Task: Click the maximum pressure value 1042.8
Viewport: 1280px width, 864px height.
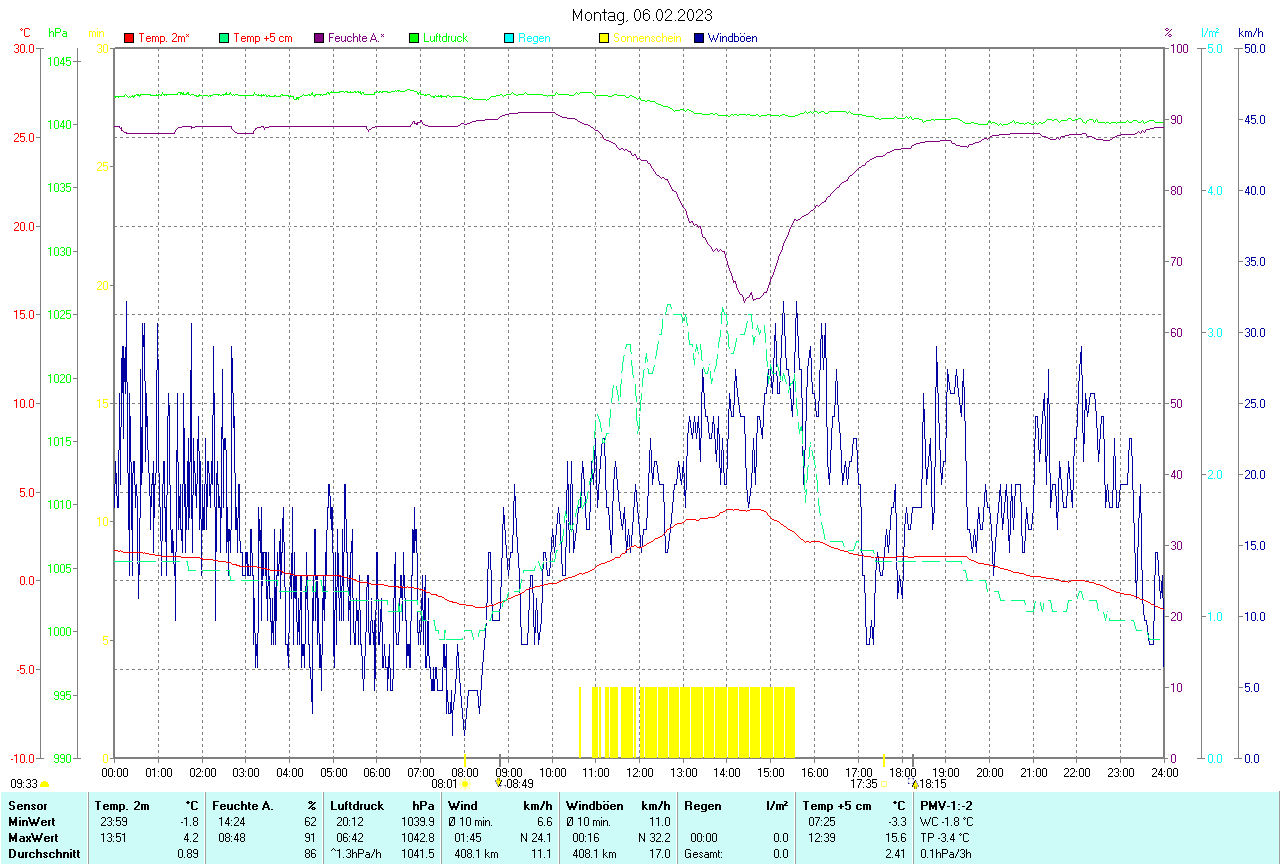Action: [x=418, y=837]
